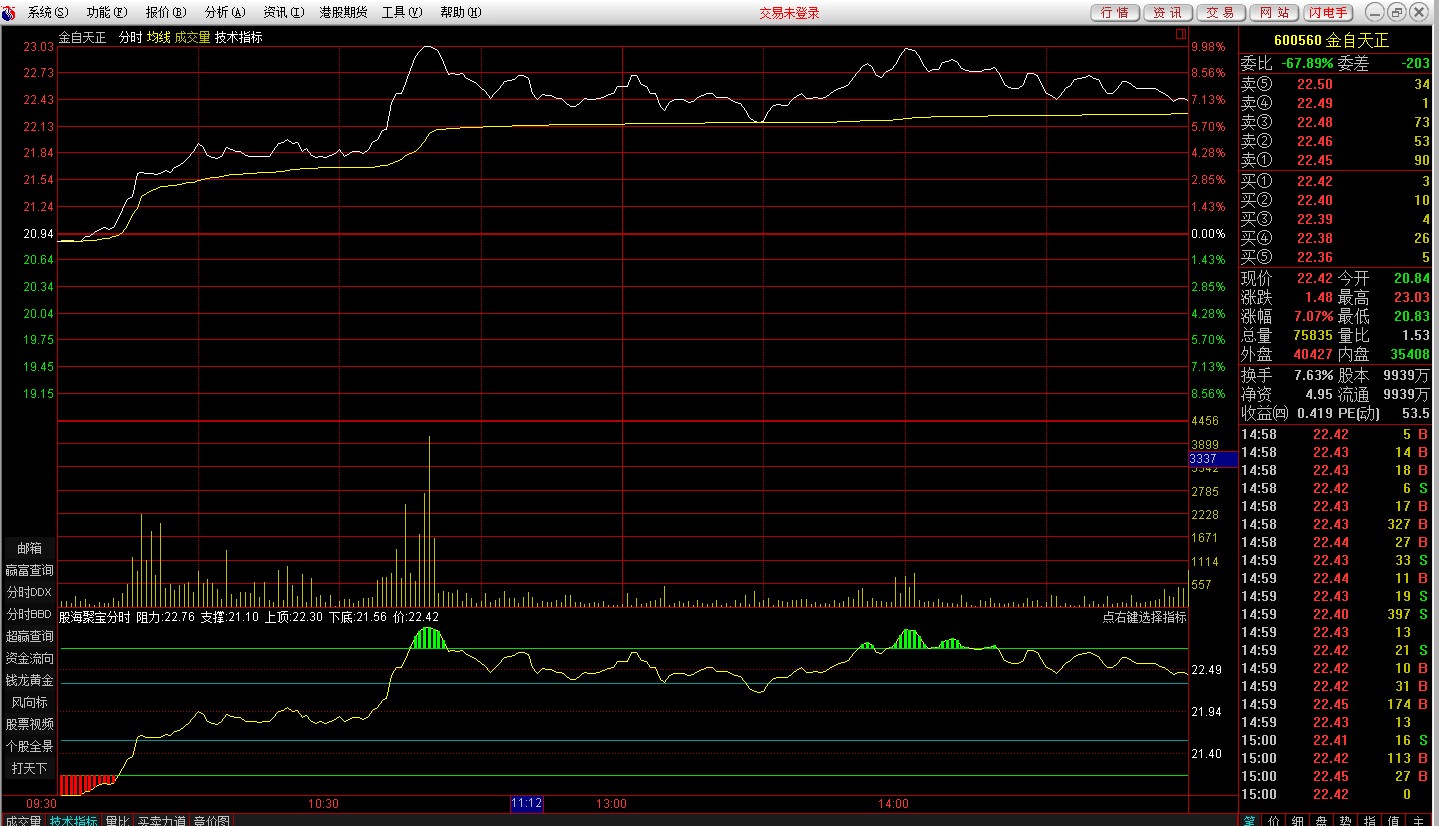Switch to the 竞价图 bottom tab
The height and width of the screenshot is (826, 1439).
pos(211,821)
